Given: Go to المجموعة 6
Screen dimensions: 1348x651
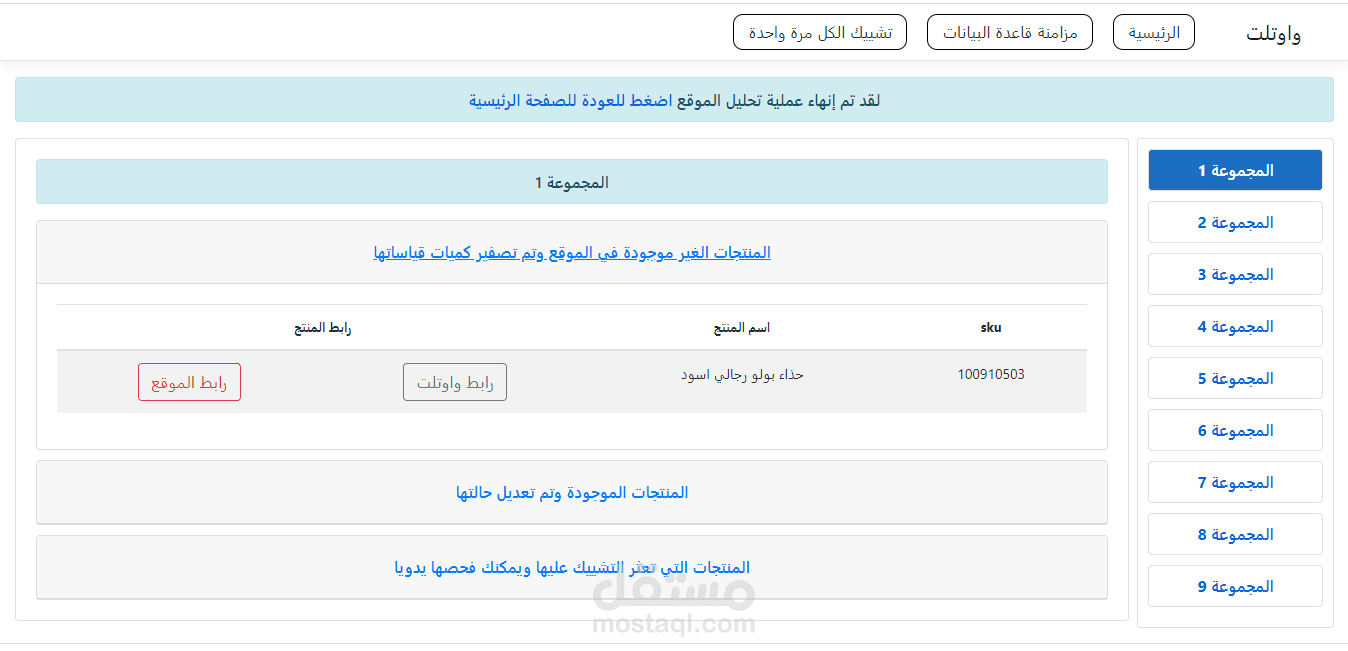Looking at the screenshot, I should click(1235, 430).
